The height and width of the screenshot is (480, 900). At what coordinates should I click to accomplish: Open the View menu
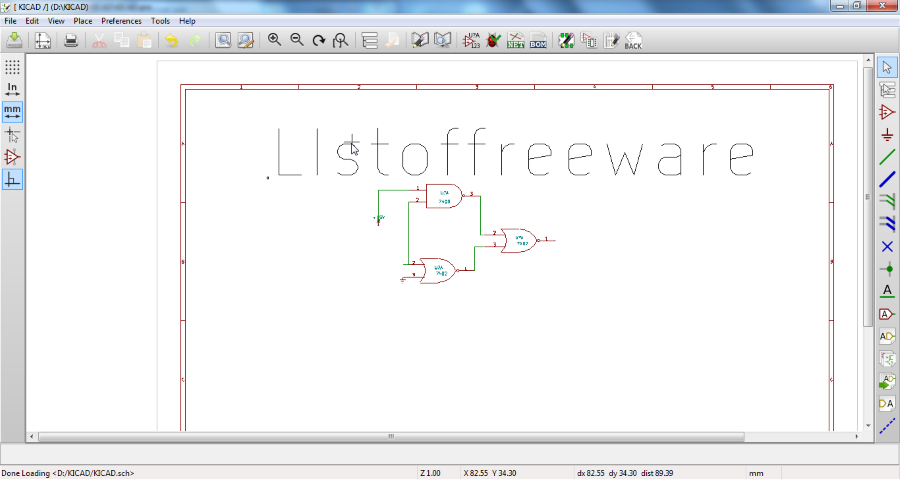(56, 21)
